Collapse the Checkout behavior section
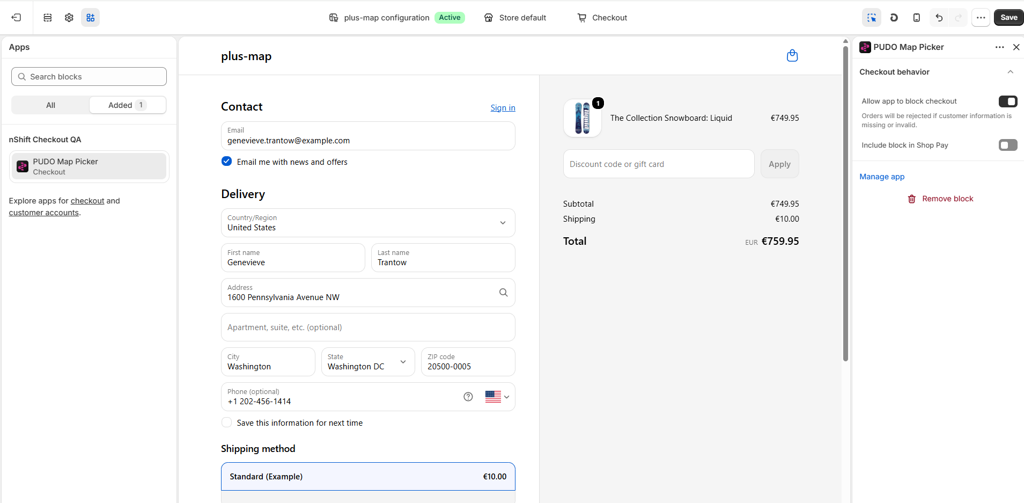The width and height of the screenshot is (1024, 503). [x=1010, y=72]
